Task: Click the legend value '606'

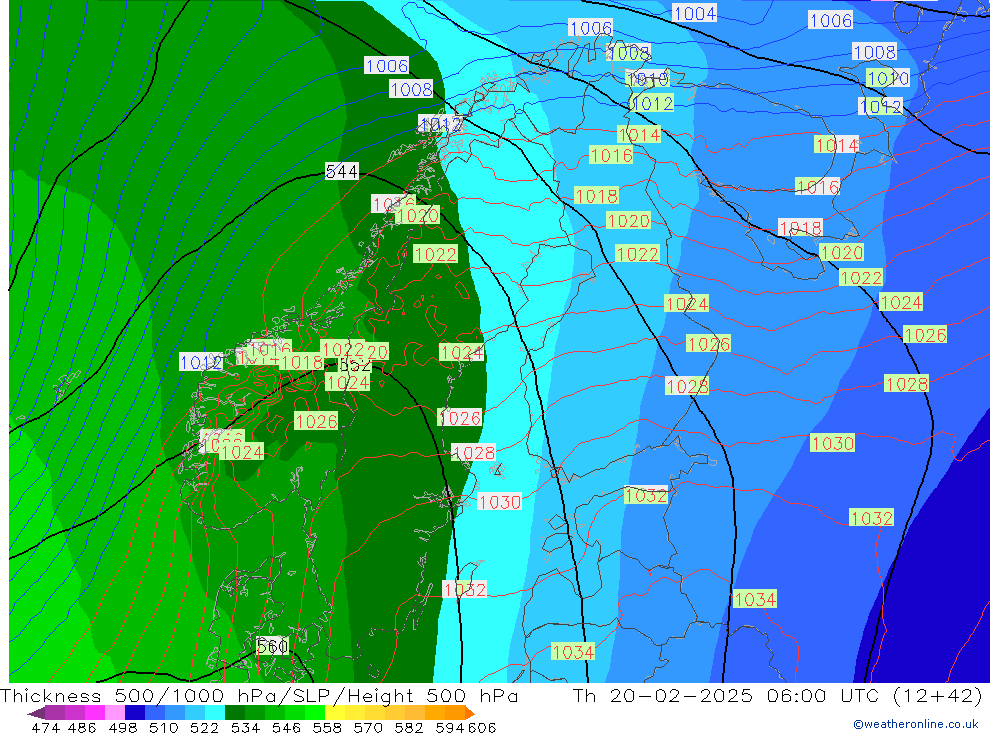Action: tap(482, 727)
